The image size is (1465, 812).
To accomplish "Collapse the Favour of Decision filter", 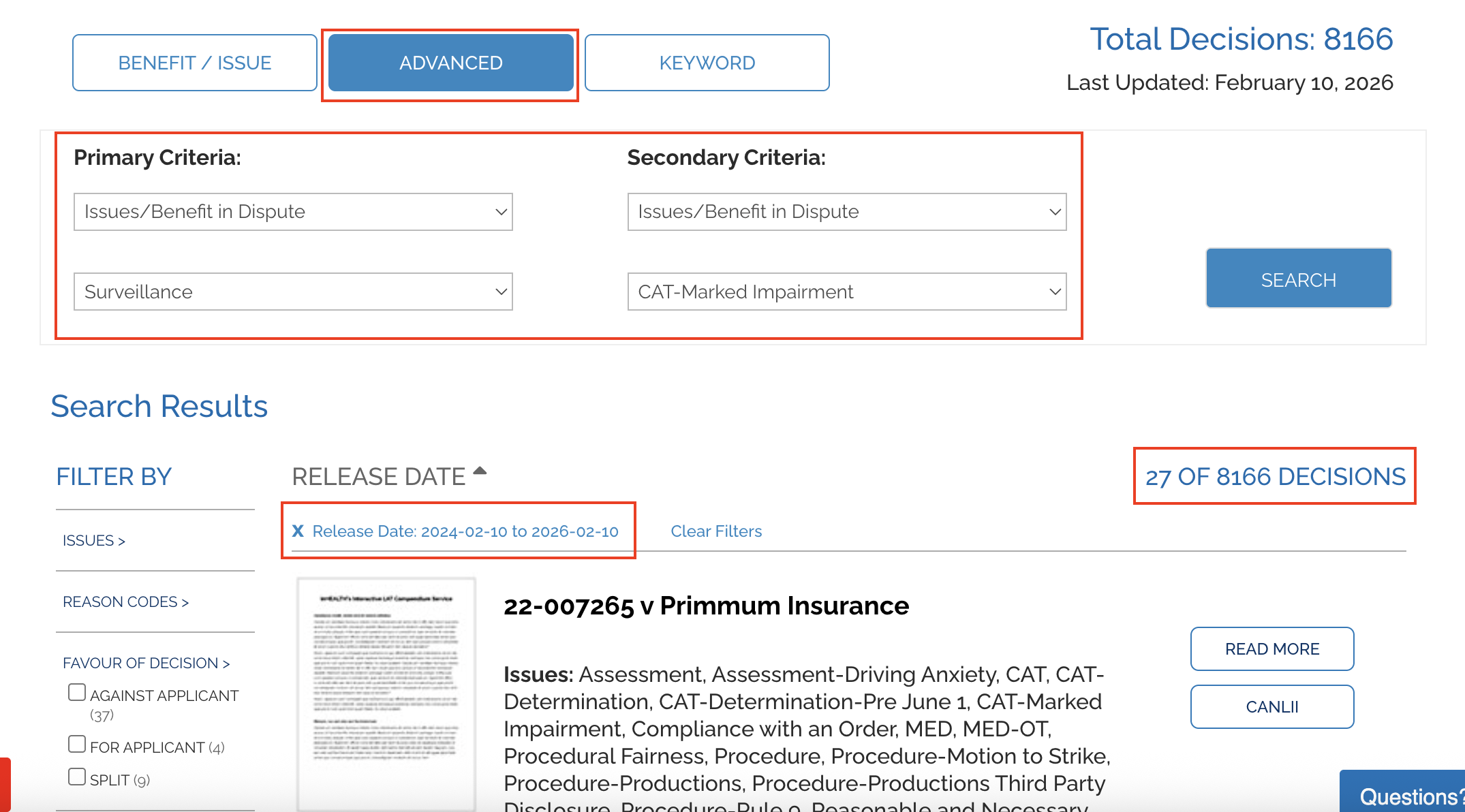I will point(146,663).
